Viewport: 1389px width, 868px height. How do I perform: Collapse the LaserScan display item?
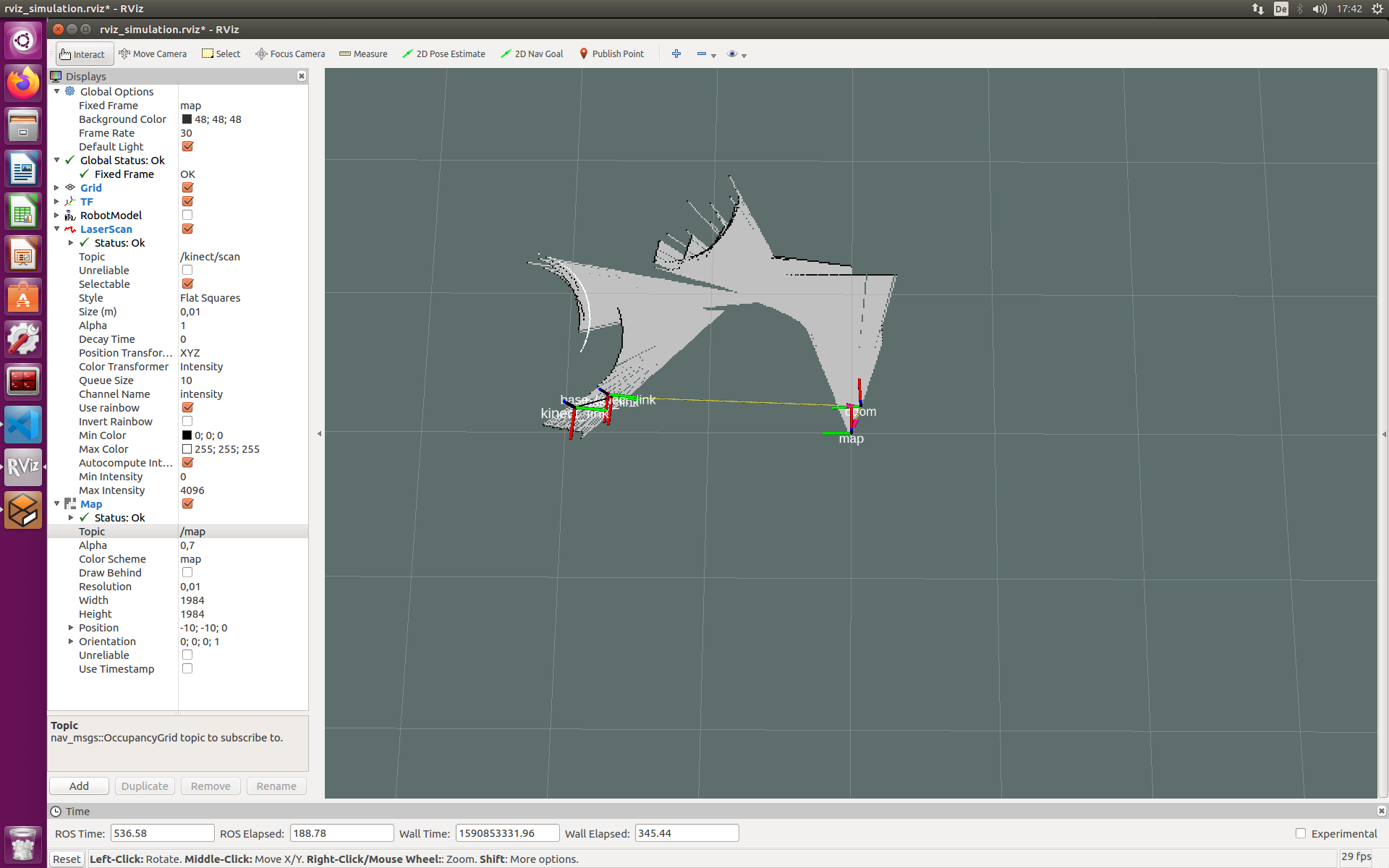57,229
